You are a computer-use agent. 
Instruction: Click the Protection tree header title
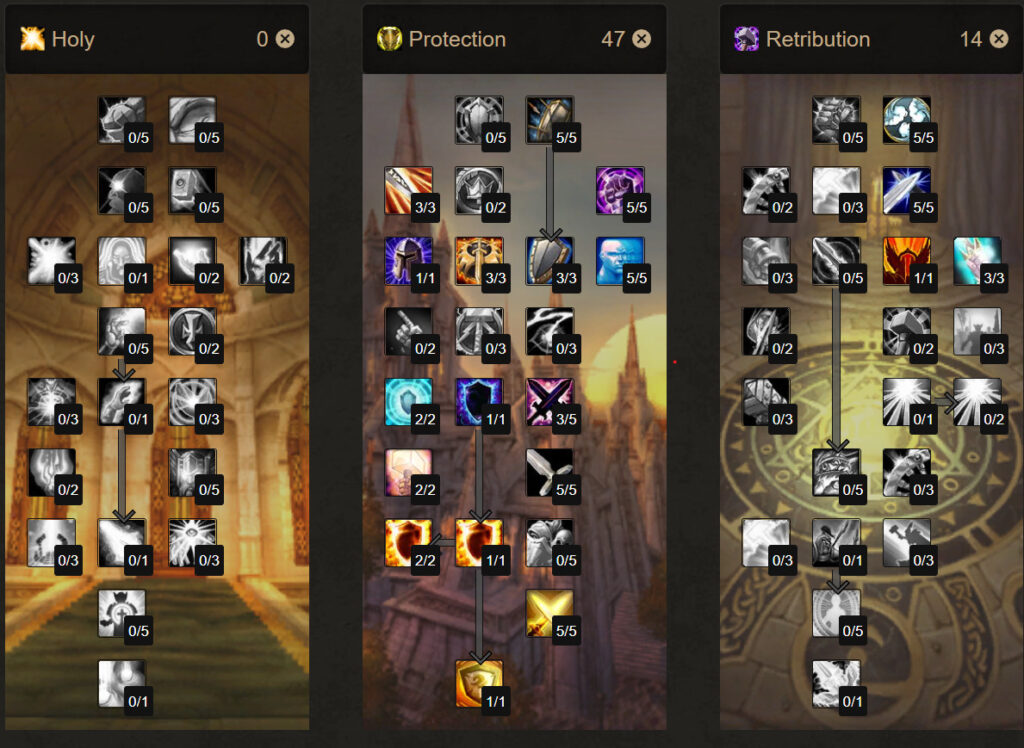(x=457, y=39)
